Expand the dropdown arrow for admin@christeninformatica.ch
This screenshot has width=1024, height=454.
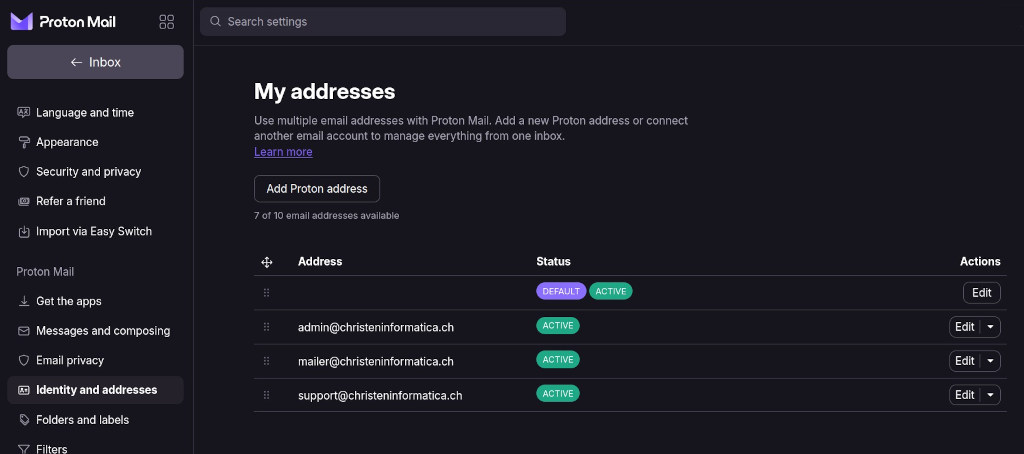coord(990,327)
